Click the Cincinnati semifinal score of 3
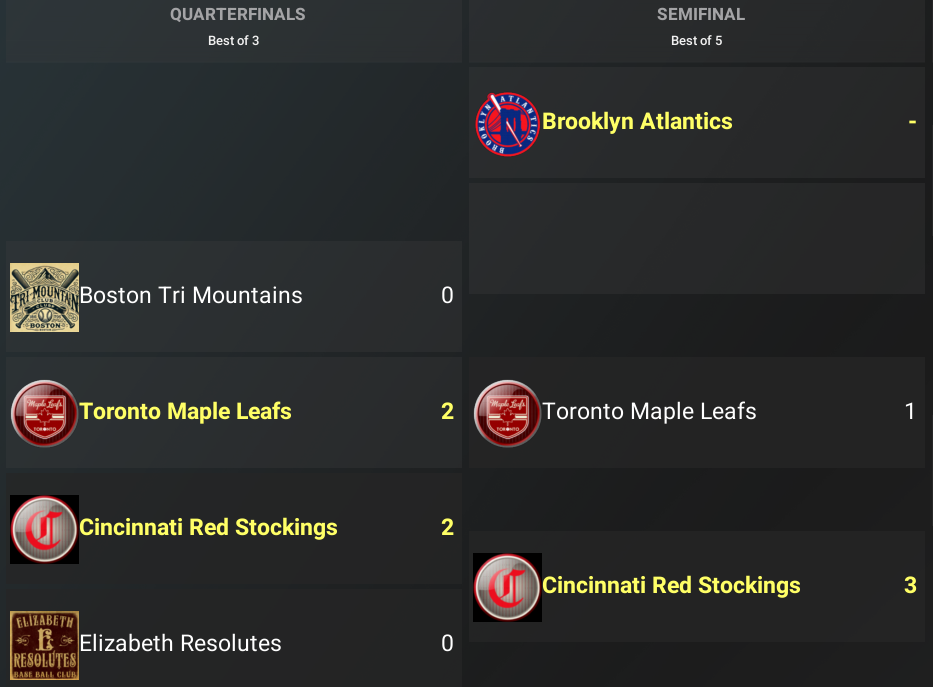933x687 pixels. click(910, 586)
